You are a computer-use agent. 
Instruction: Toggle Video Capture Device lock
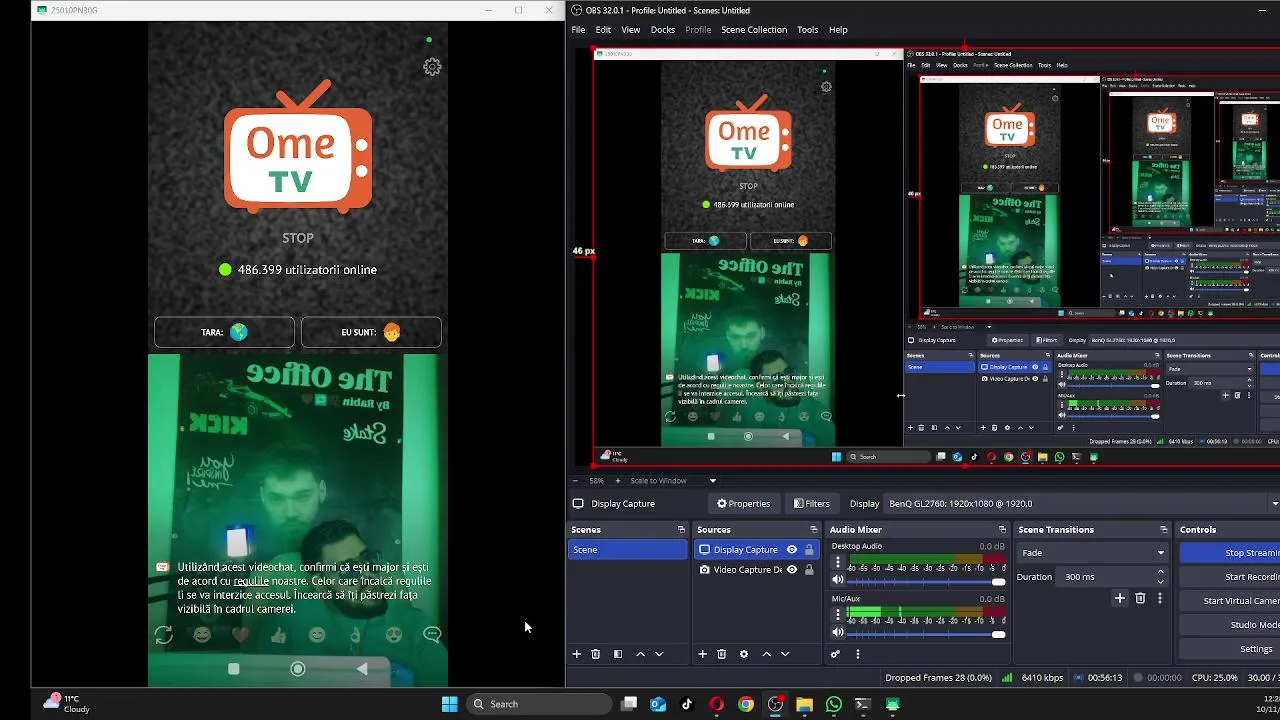point(809,570)
